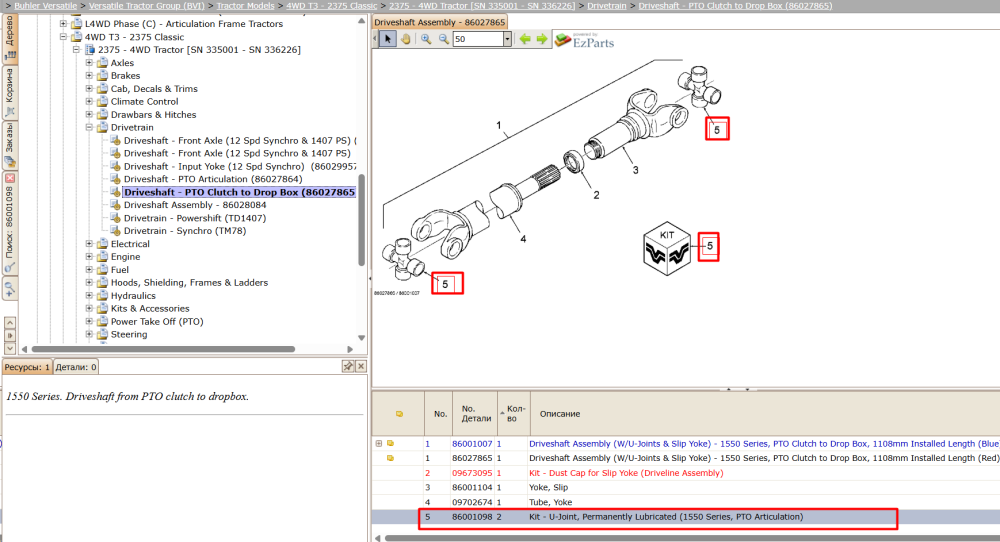The width and height of the screenshot is (1000, 542).
Task: Open the Заказы vertical side tab
Action: point(10,145)
